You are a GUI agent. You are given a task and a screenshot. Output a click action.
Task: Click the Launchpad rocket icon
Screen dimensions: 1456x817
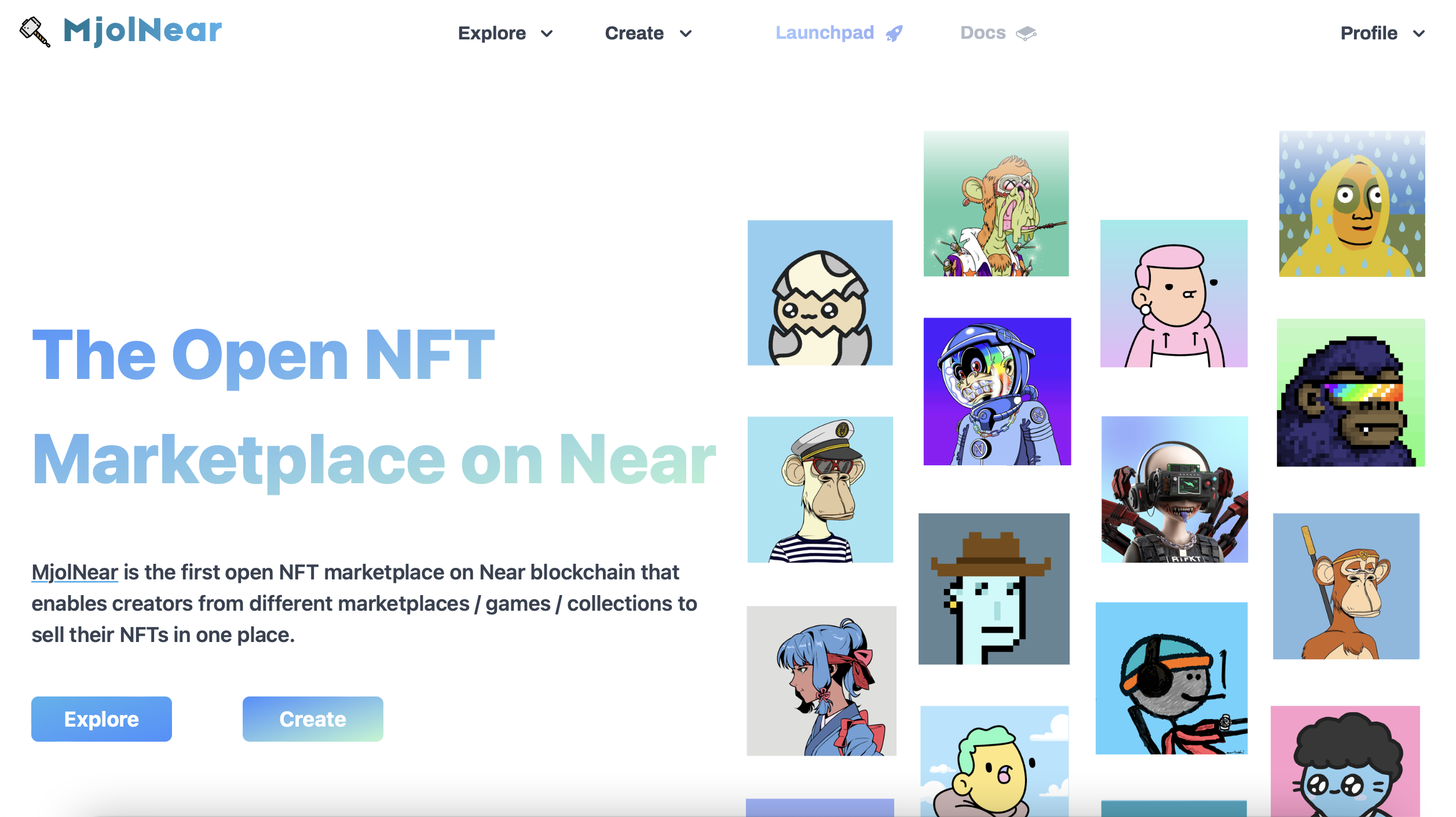tap(894, 34)
